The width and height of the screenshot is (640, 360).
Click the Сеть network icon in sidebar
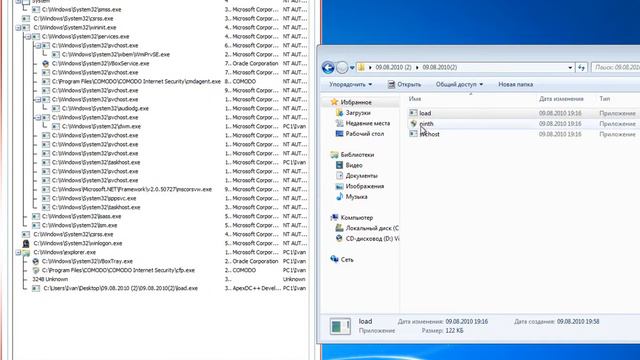(335, 260)
